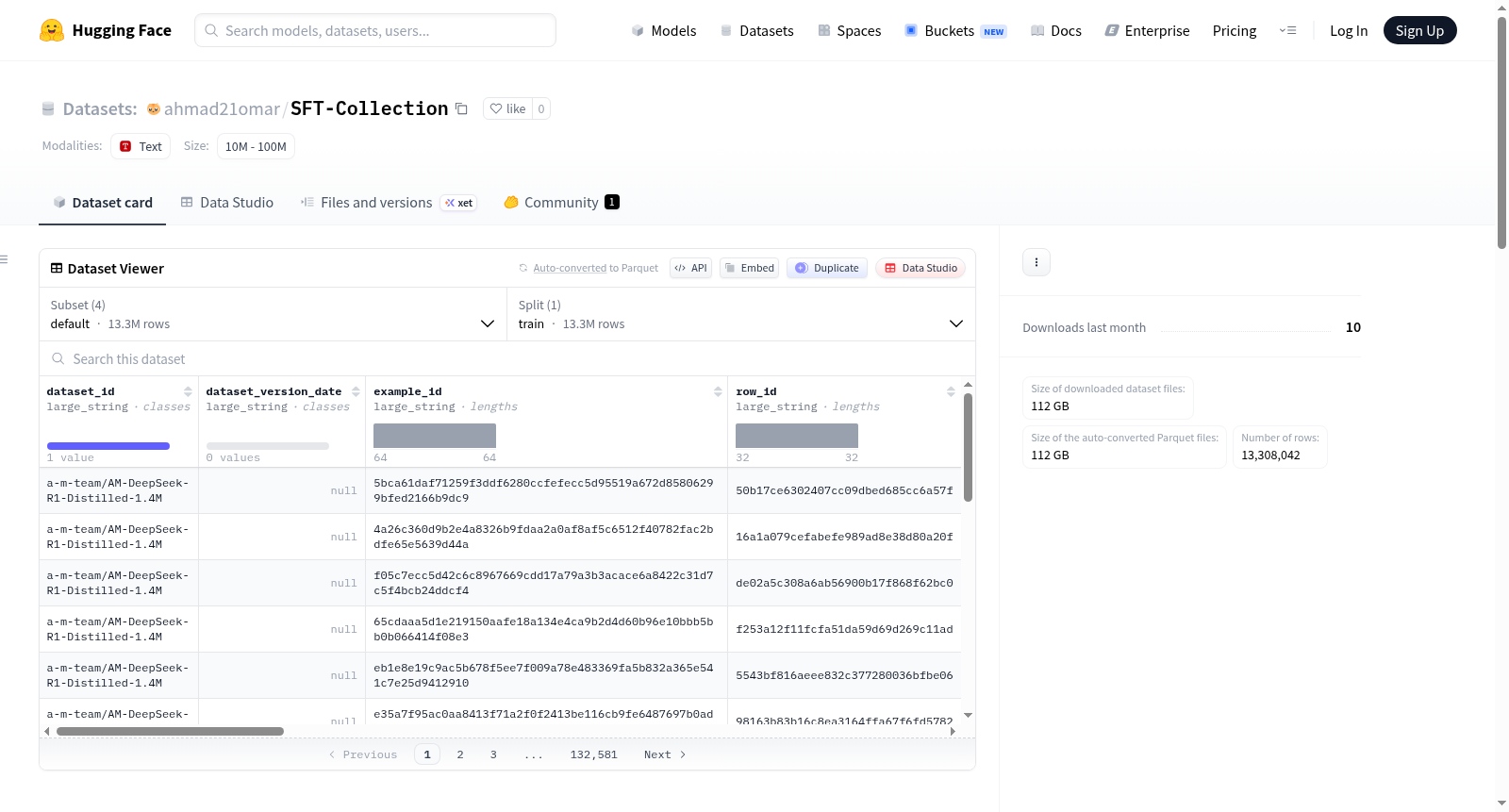Go to page 3 of the dataset
1509x812 pixels.
[493, 754]
